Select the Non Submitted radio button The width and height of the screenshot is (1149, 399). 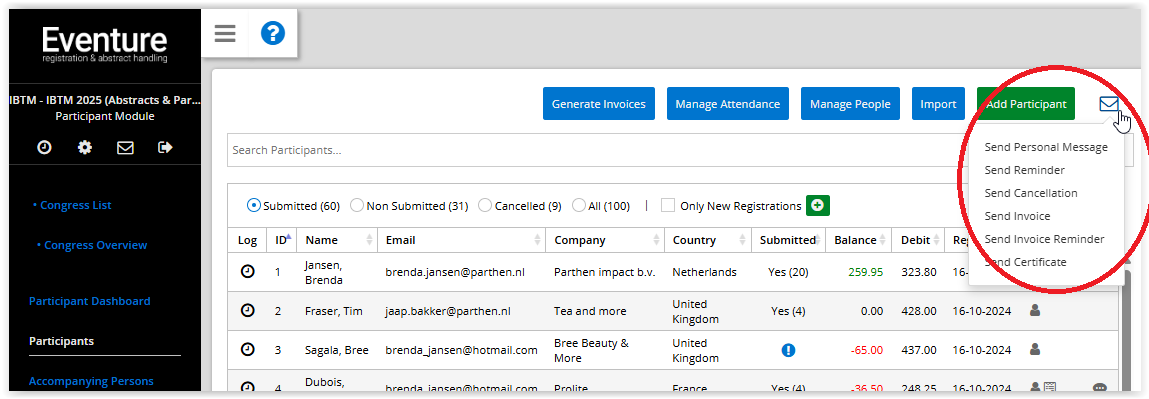[357, 206]
